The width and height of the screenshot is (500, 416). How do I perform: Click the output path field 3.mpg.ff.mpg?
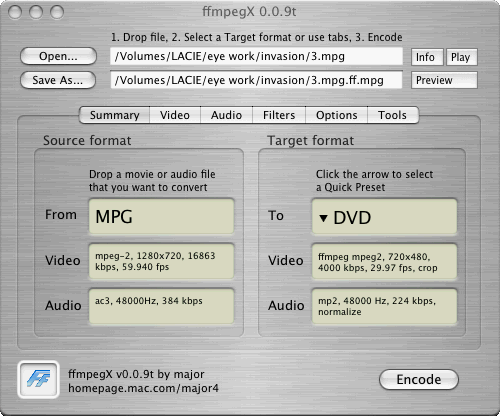pos(256,80)
